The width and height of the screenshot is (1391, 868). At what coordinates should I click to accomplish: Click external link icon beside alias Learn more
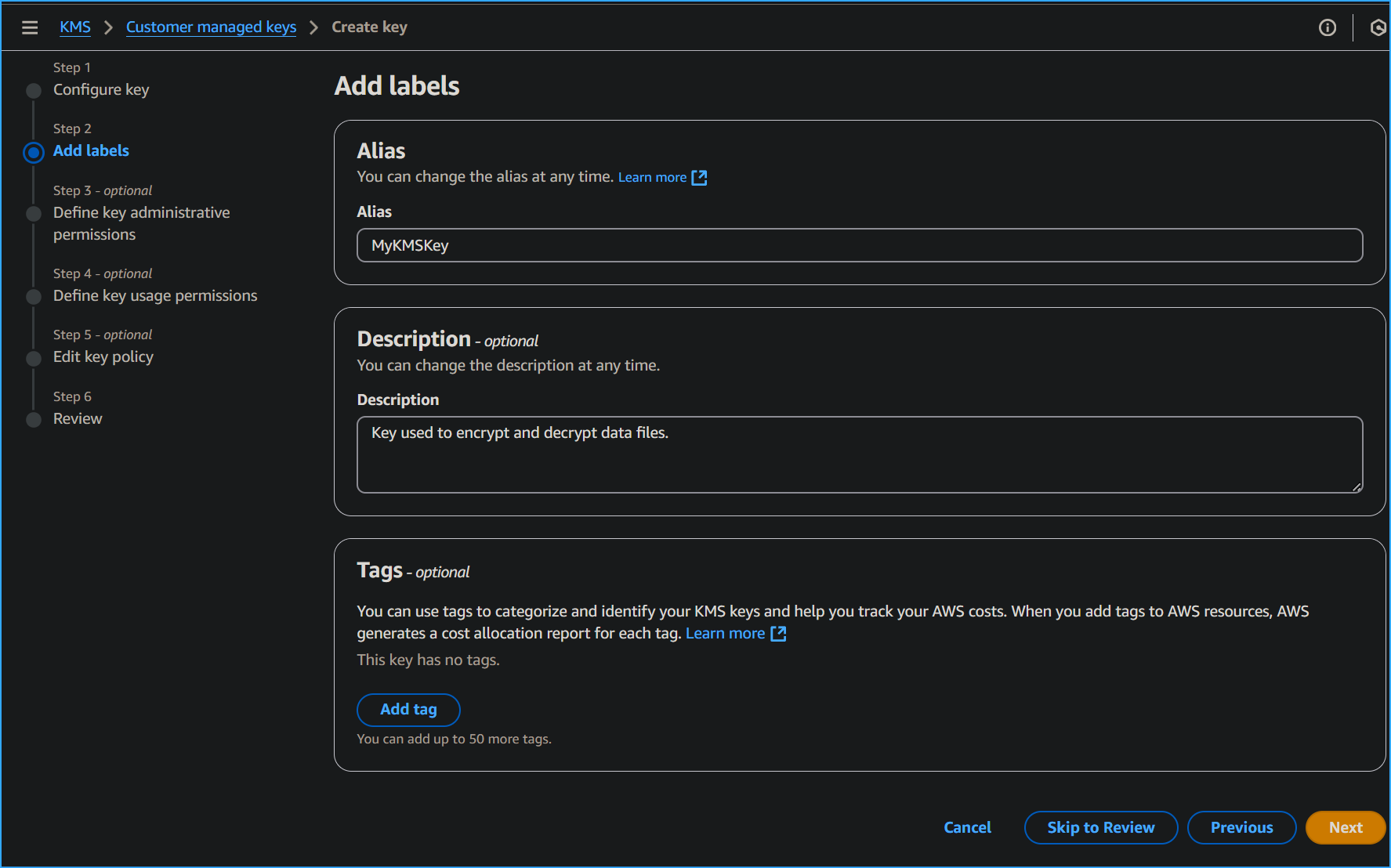(699, 178)
